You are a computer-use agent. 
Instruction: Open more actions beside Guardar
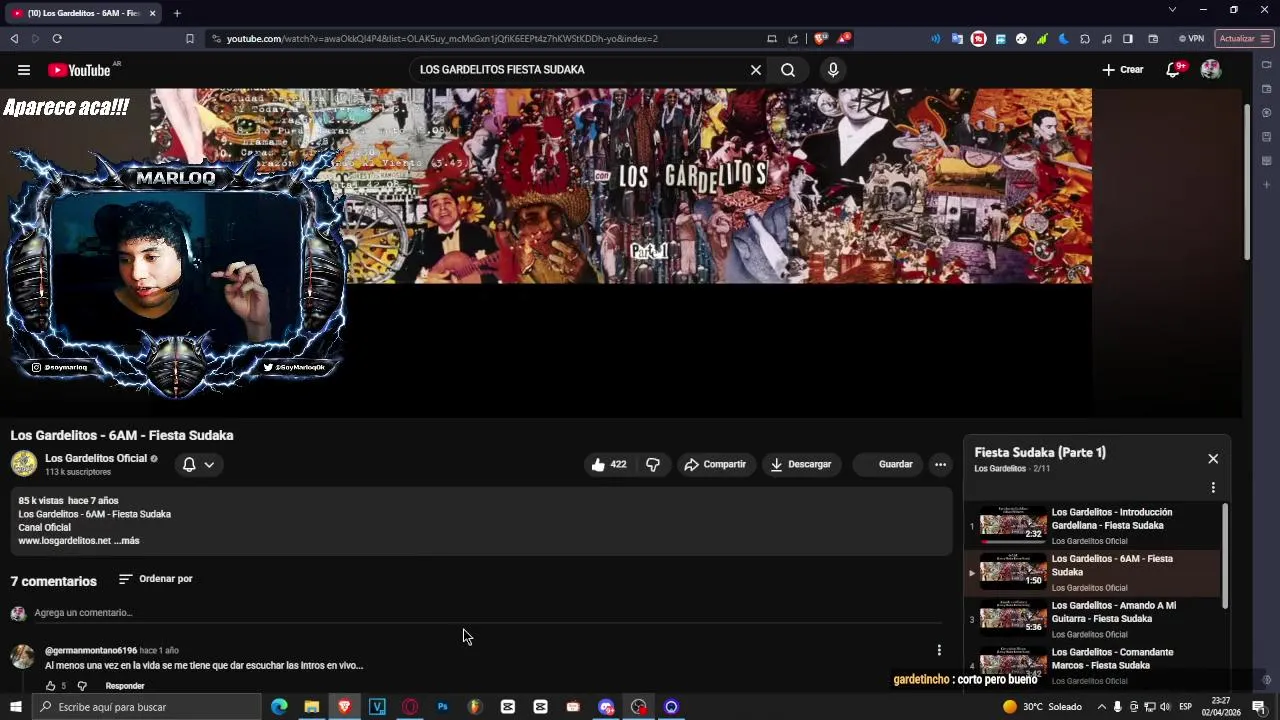click(x=940, y=464)
